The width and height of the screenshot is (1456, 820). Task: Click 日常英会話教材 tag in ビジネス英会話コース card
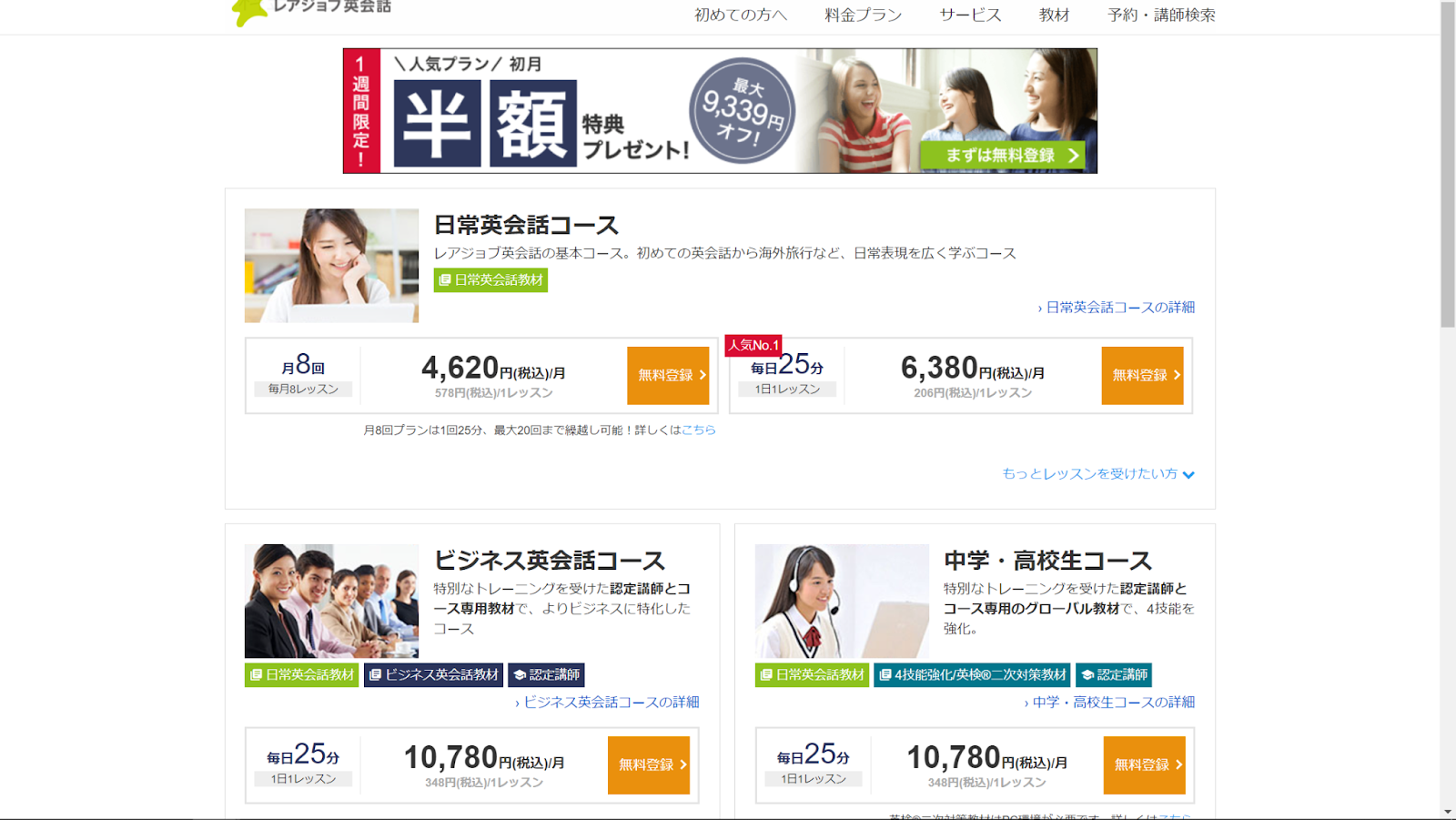(302, 675)
